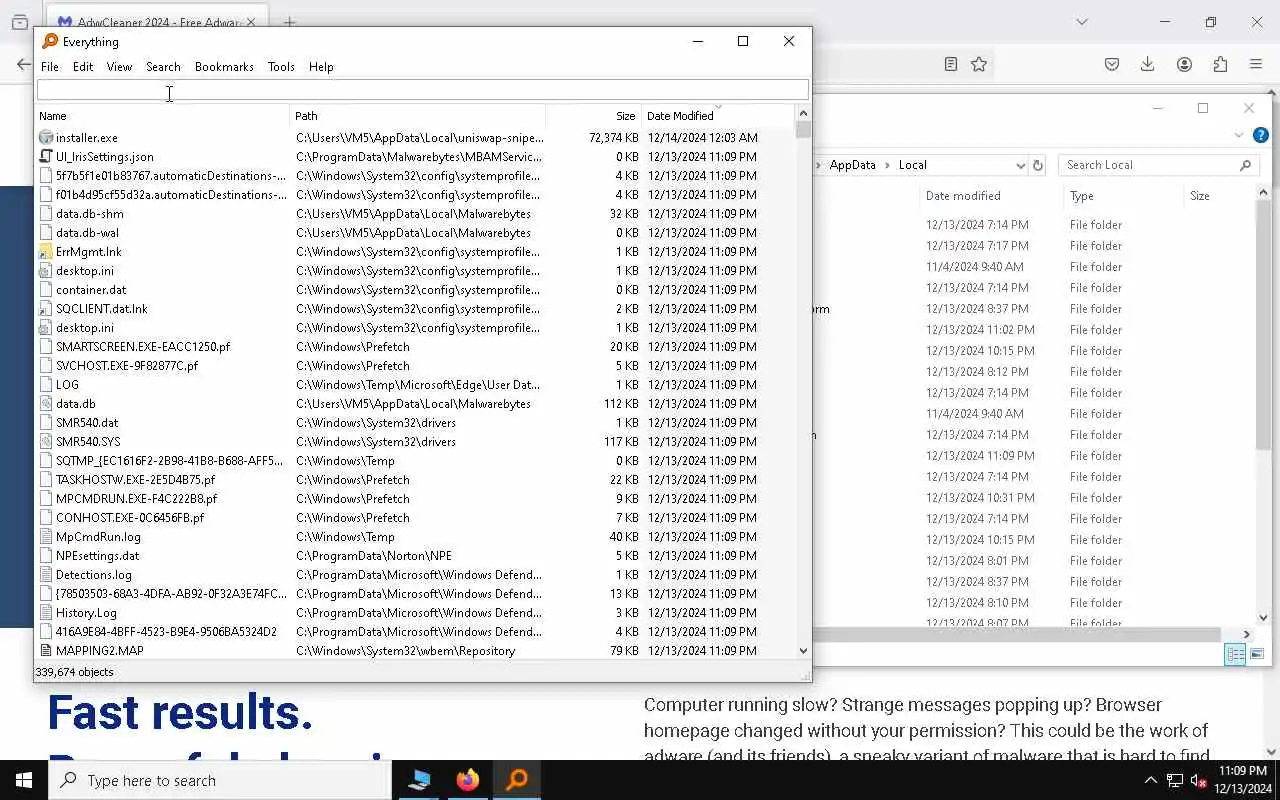Select the data.db file icon
1280x800 pixels.
(x=46, y=404)
